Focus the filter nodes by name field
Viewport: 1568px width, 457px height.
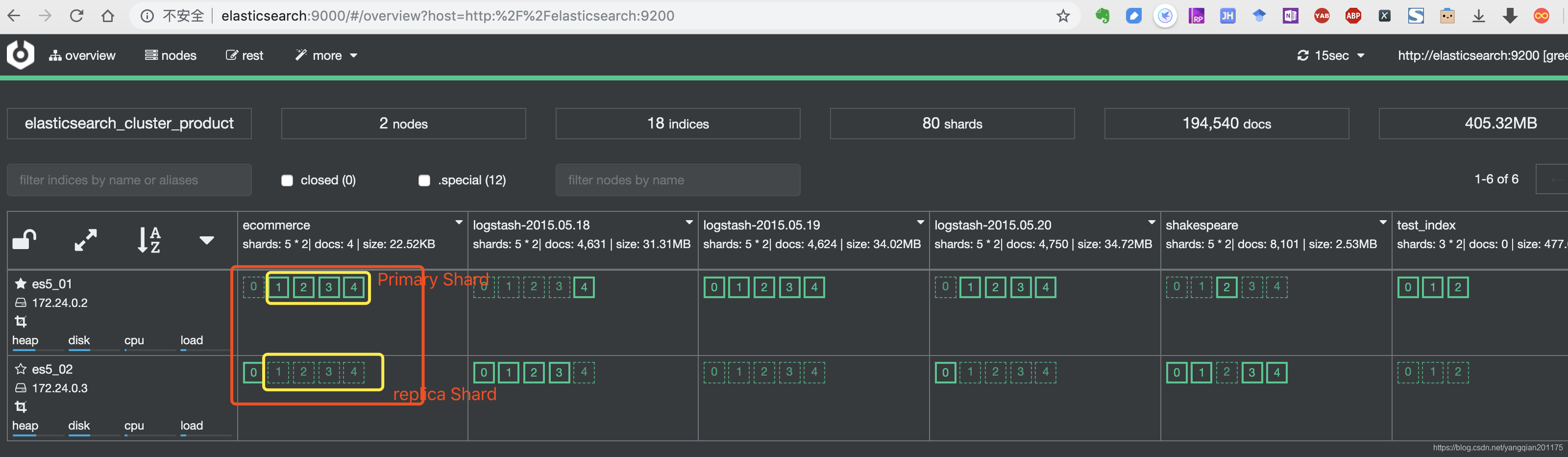coord(678,180)
